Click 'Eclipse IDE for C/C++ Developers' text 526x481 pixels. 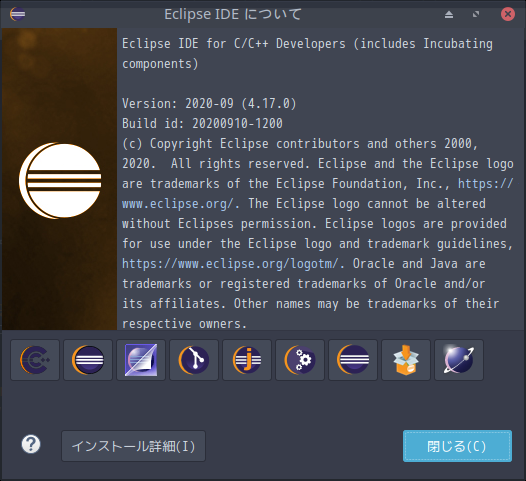pyautogui.click(x=234, y=44)
